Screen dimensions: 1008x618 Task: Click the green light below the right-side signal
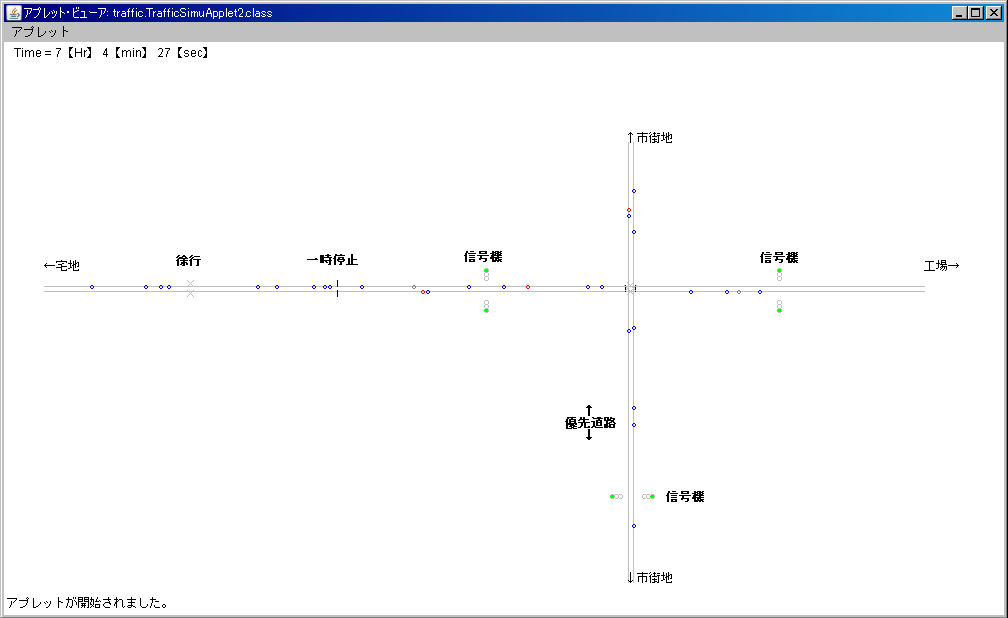tap(779, 311)
